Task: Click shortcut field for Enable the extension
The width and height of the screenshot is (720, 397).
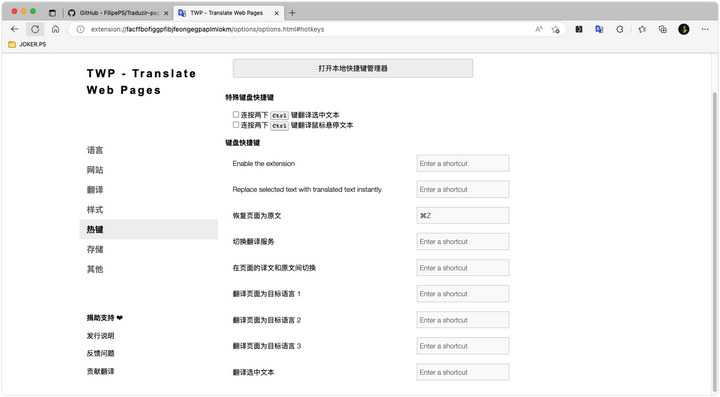Action: pos(463,163)
